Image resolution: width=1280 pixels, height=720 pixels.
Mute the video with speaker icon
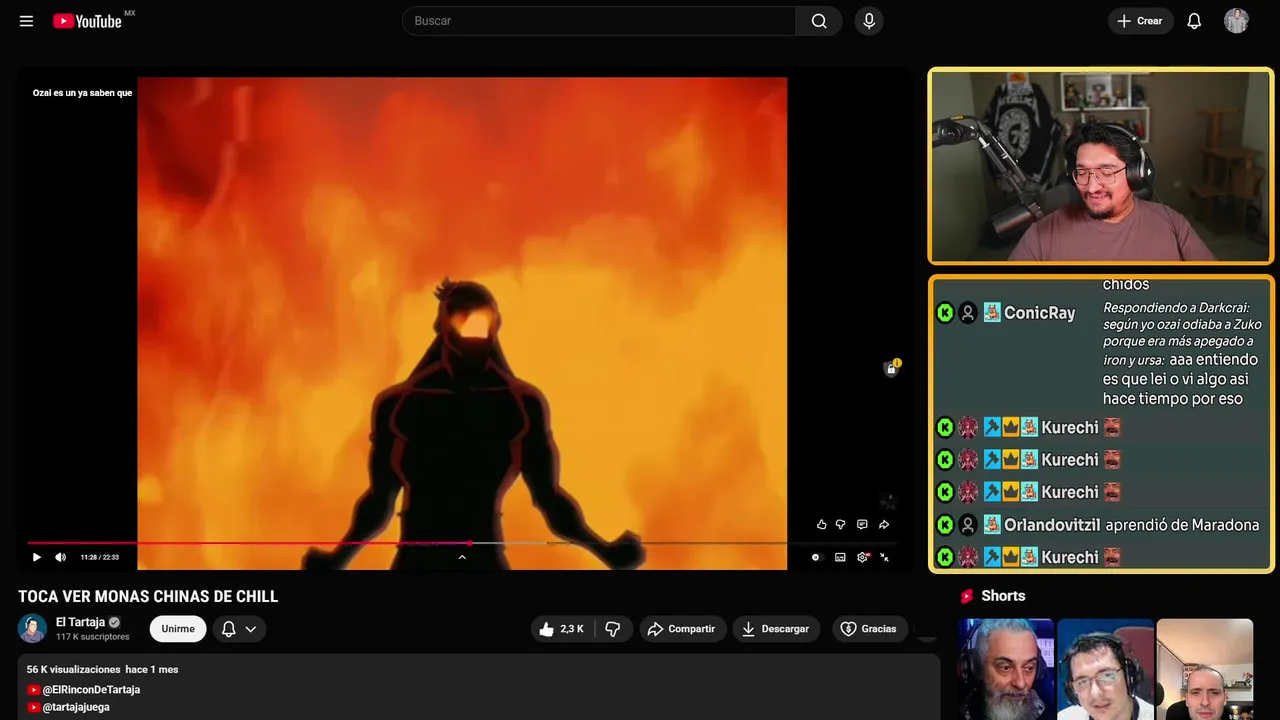60,557
